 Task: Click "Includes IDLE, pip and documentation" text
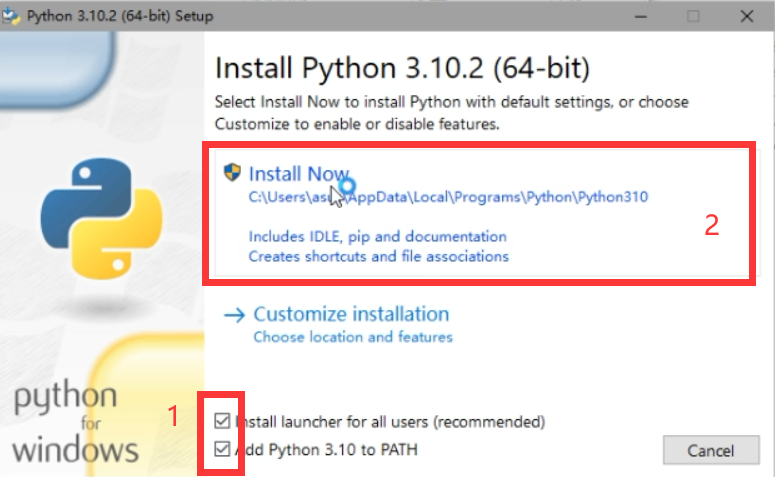click(x=378, y=237)
